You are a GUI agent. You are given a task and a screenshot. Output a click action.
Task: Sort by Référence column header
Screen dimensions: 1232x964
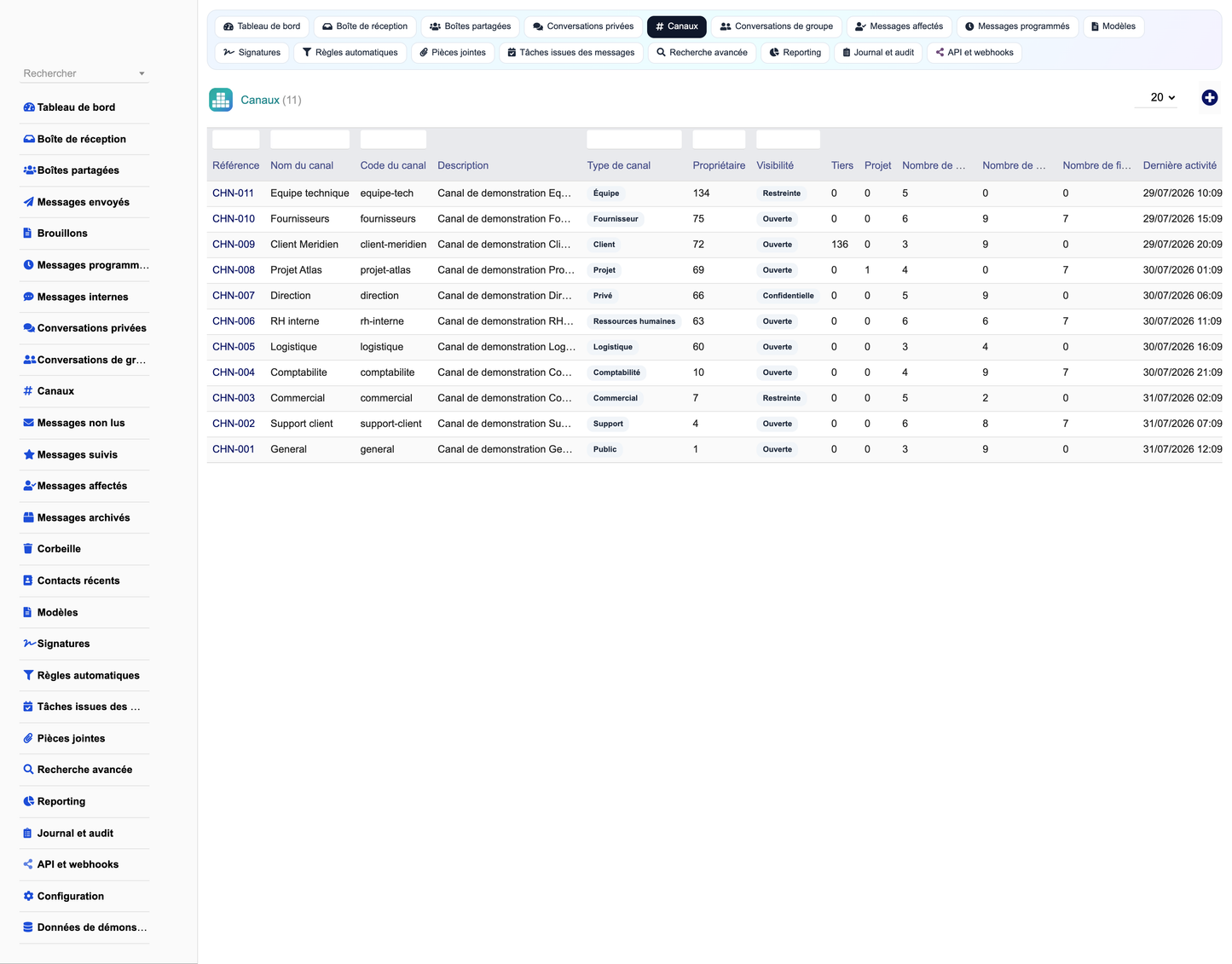click(x=235, y=165)
